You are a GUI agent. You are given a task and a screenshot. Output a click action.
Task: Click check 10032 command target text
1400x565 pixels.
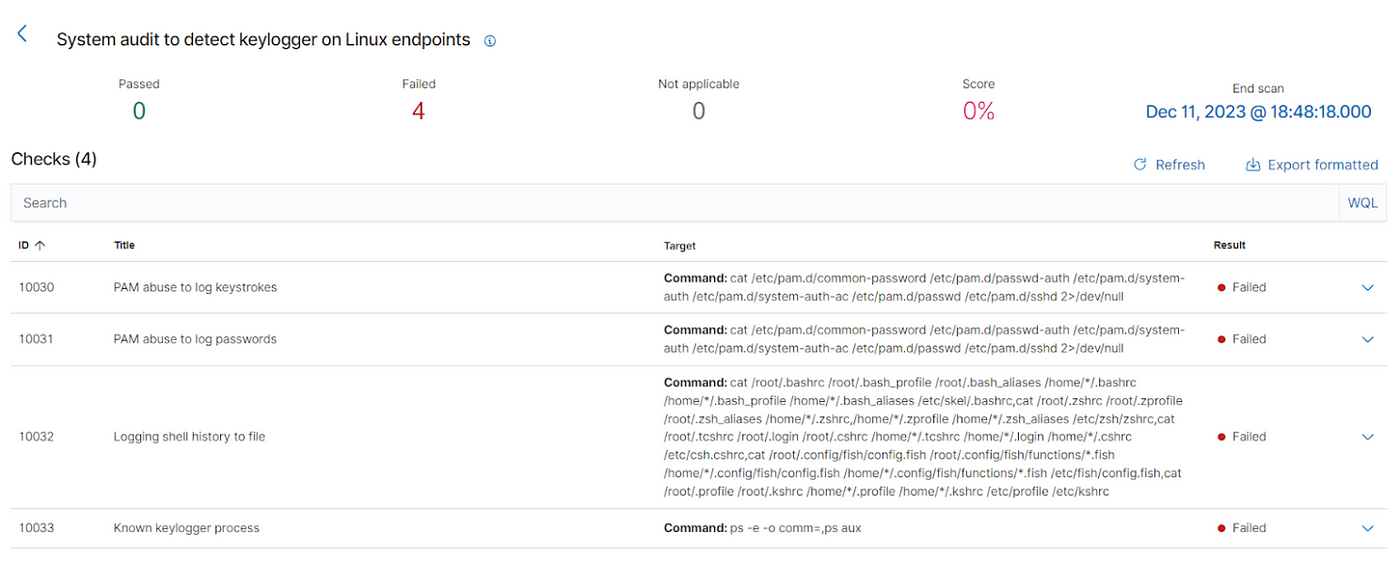click(x=924, y=437)
